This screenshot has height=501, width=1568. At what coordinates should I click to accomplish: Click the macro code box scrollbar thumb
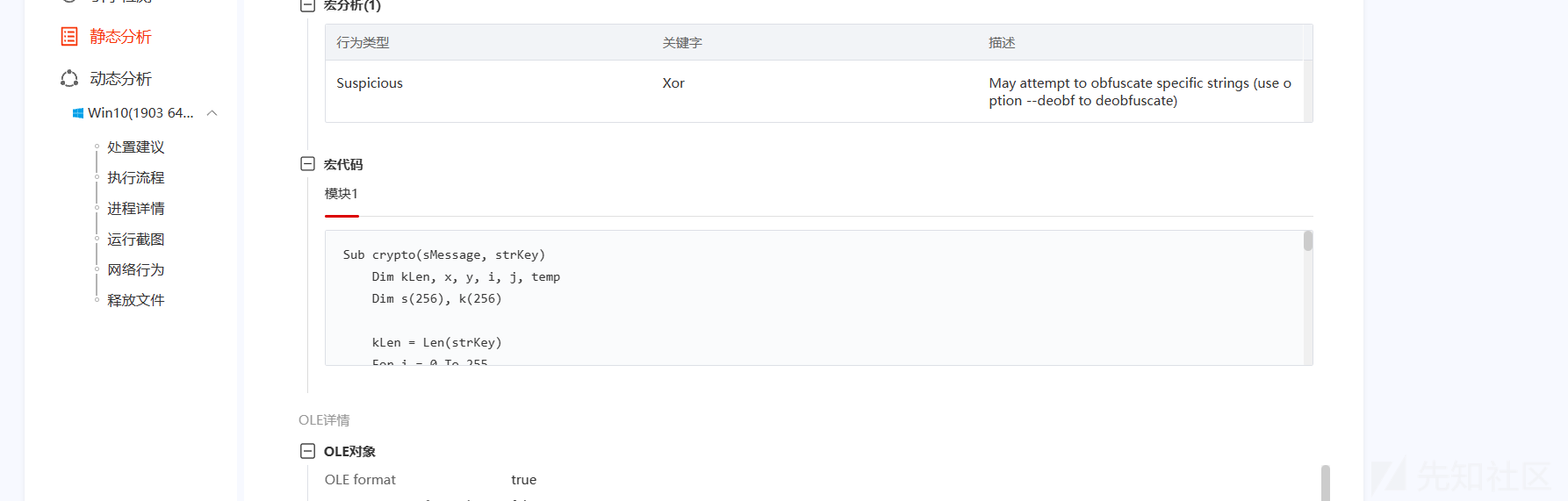1308,241
